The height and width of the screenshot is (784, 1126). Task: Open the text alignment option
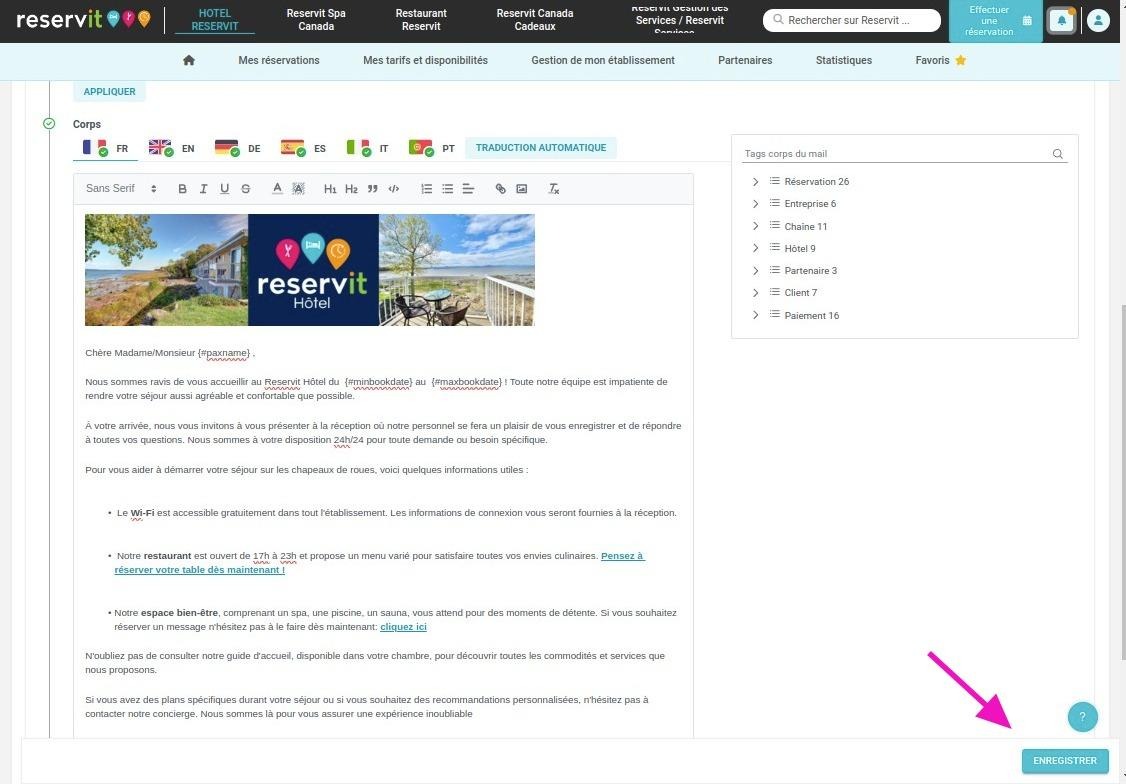(x=468, y=189)
